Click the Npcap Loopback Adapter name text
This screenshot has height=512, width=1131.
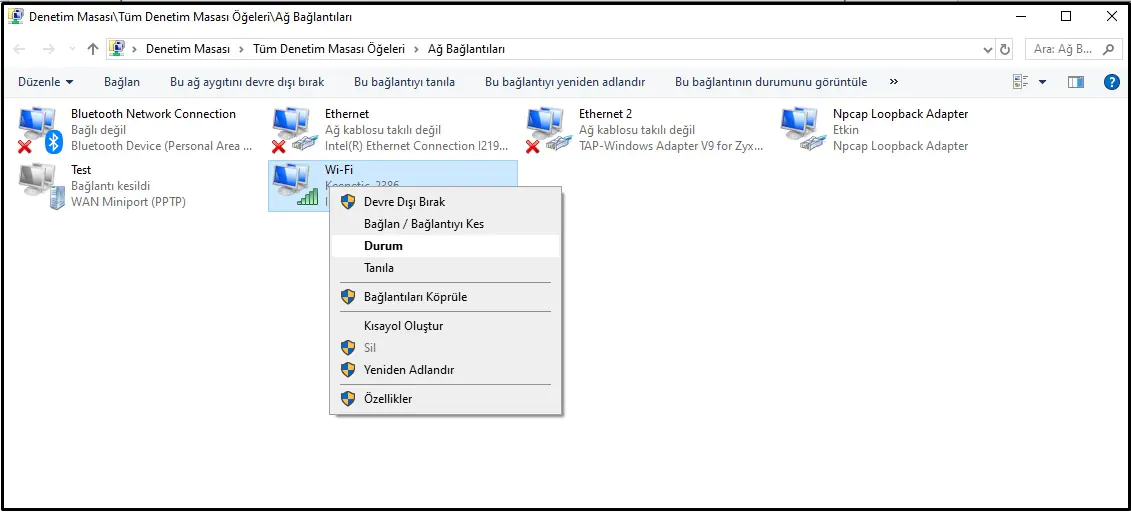coord(901,114)
